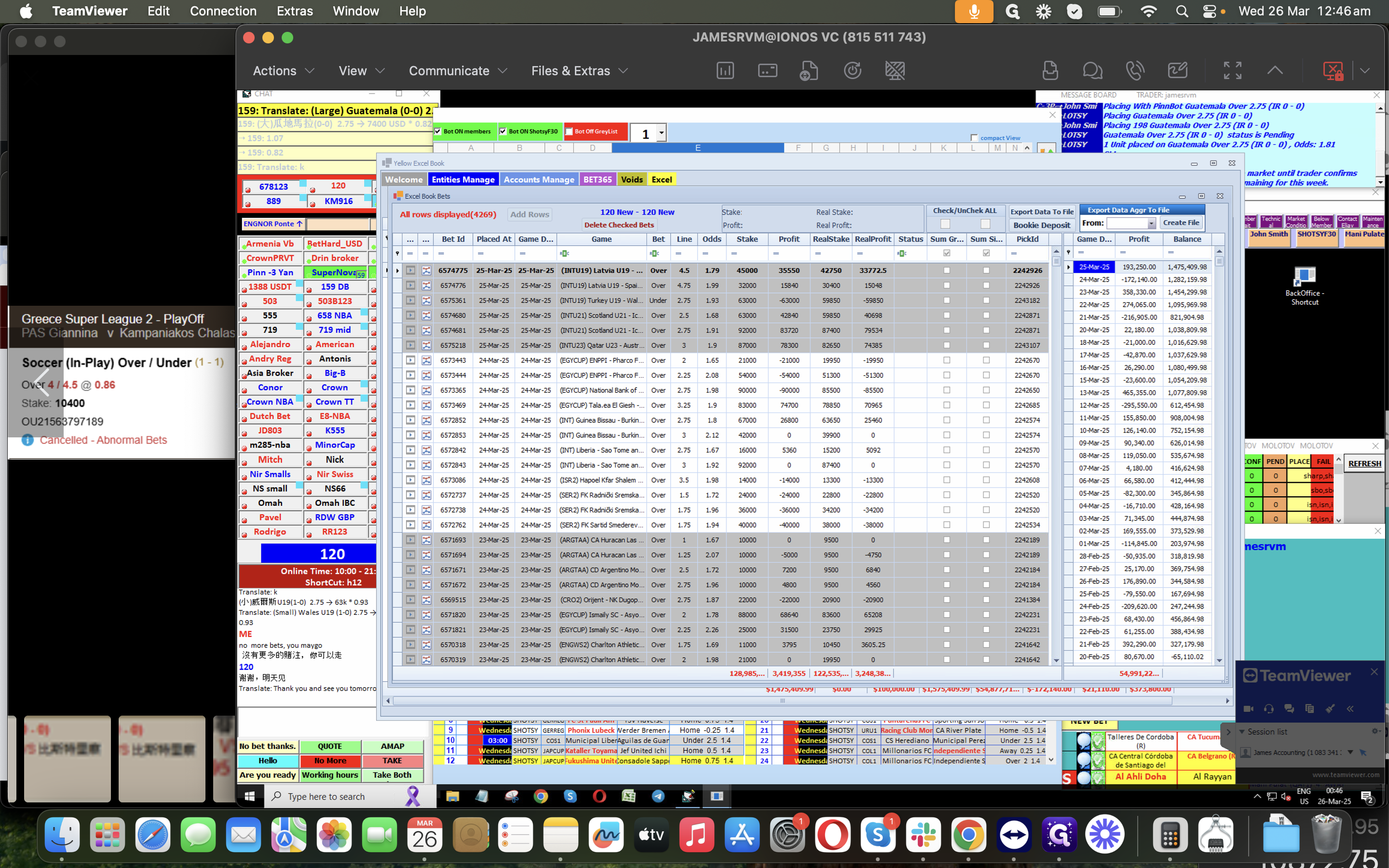Viewport: 1389px width, 868px height.
Task: Click the remote reboot power icon
Action: pos(852,70)
